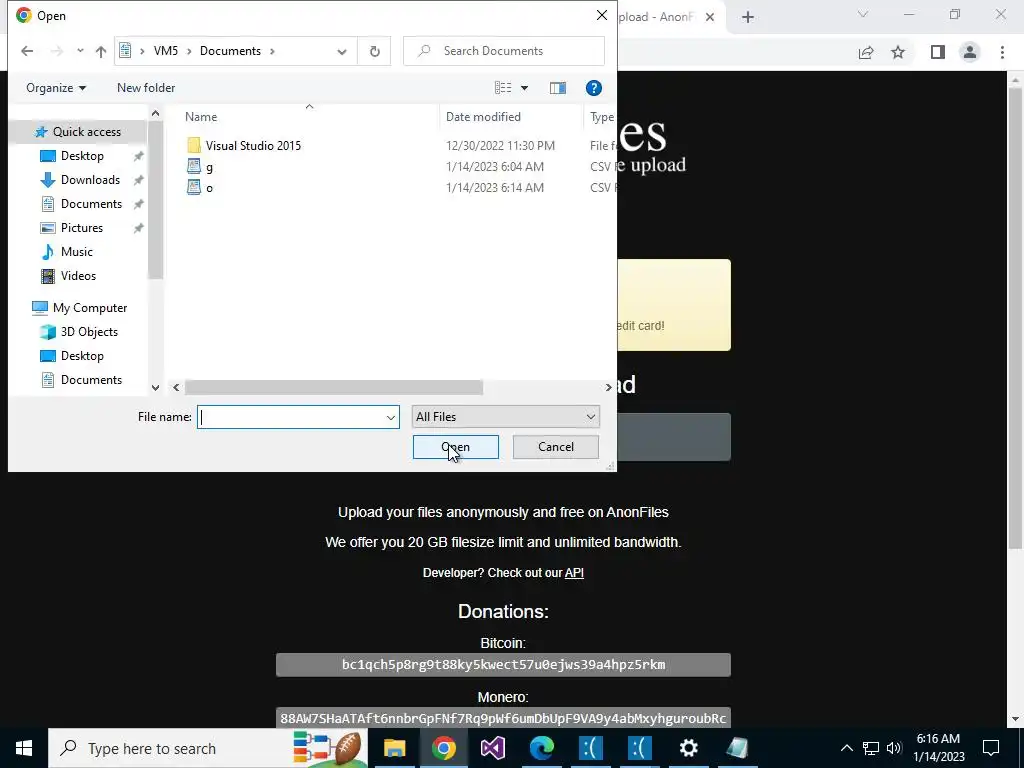Click the folder icon of Visual Studio 2015
Image resolution: width=1024 pixels, height=768 pixels.
click(194, 146)
